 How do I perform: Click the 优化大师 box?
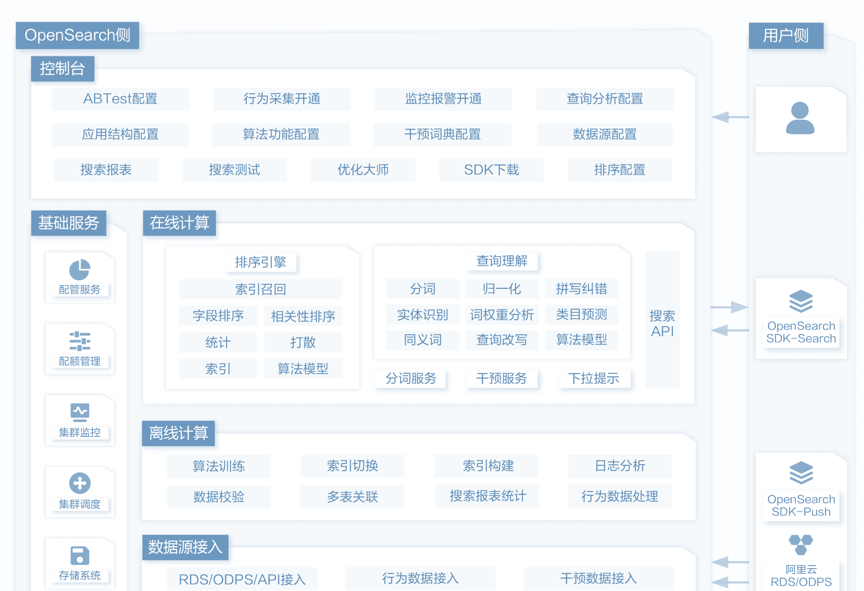click(363, 170)
